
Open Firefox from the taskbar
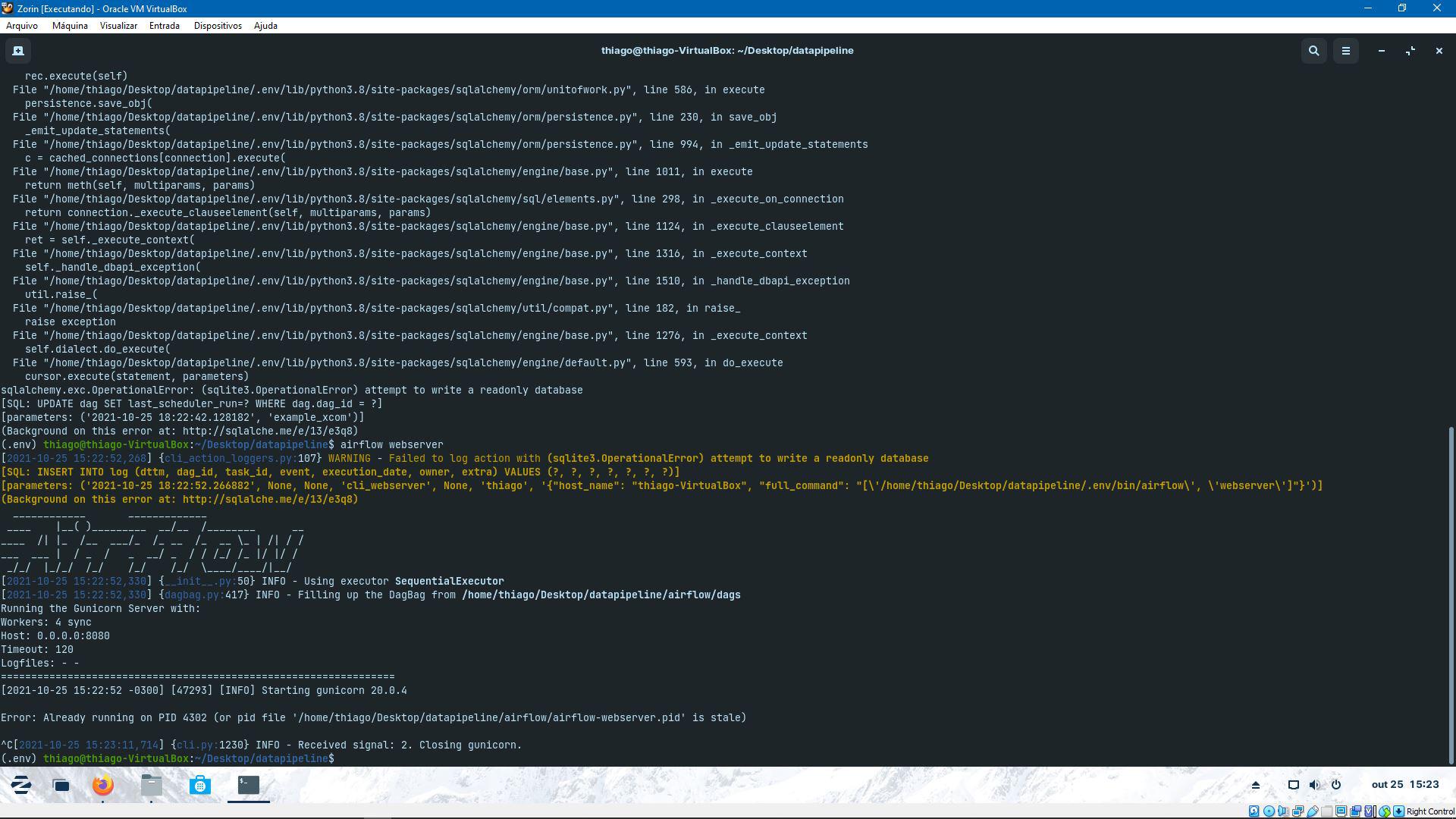coord(103,785)
